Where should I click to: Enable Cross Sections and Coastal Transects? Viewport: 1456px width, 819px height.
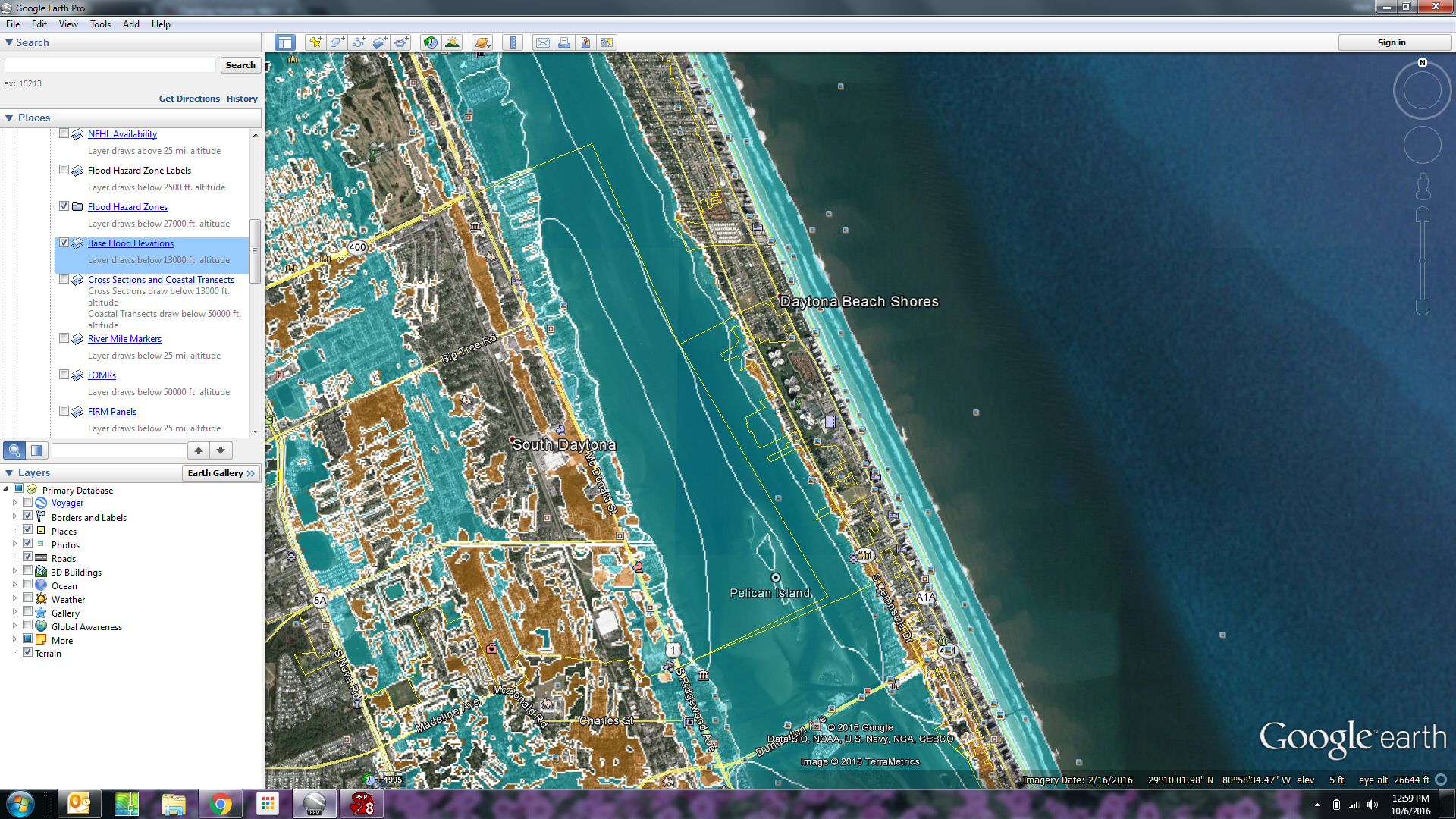point(64,279)
